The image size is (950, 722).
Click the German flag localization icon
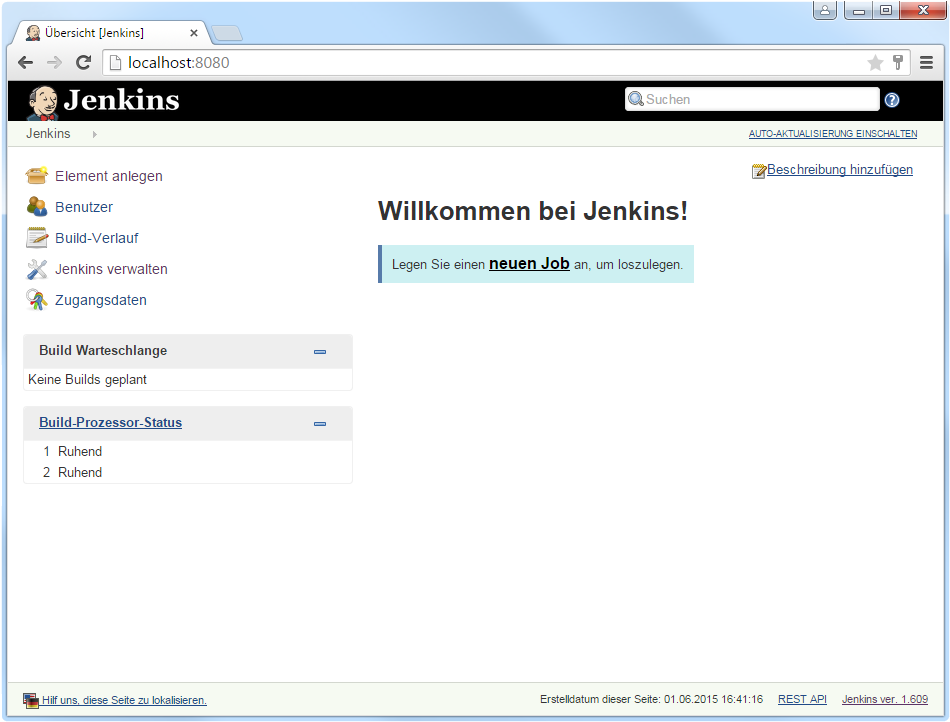coord(31,700)
